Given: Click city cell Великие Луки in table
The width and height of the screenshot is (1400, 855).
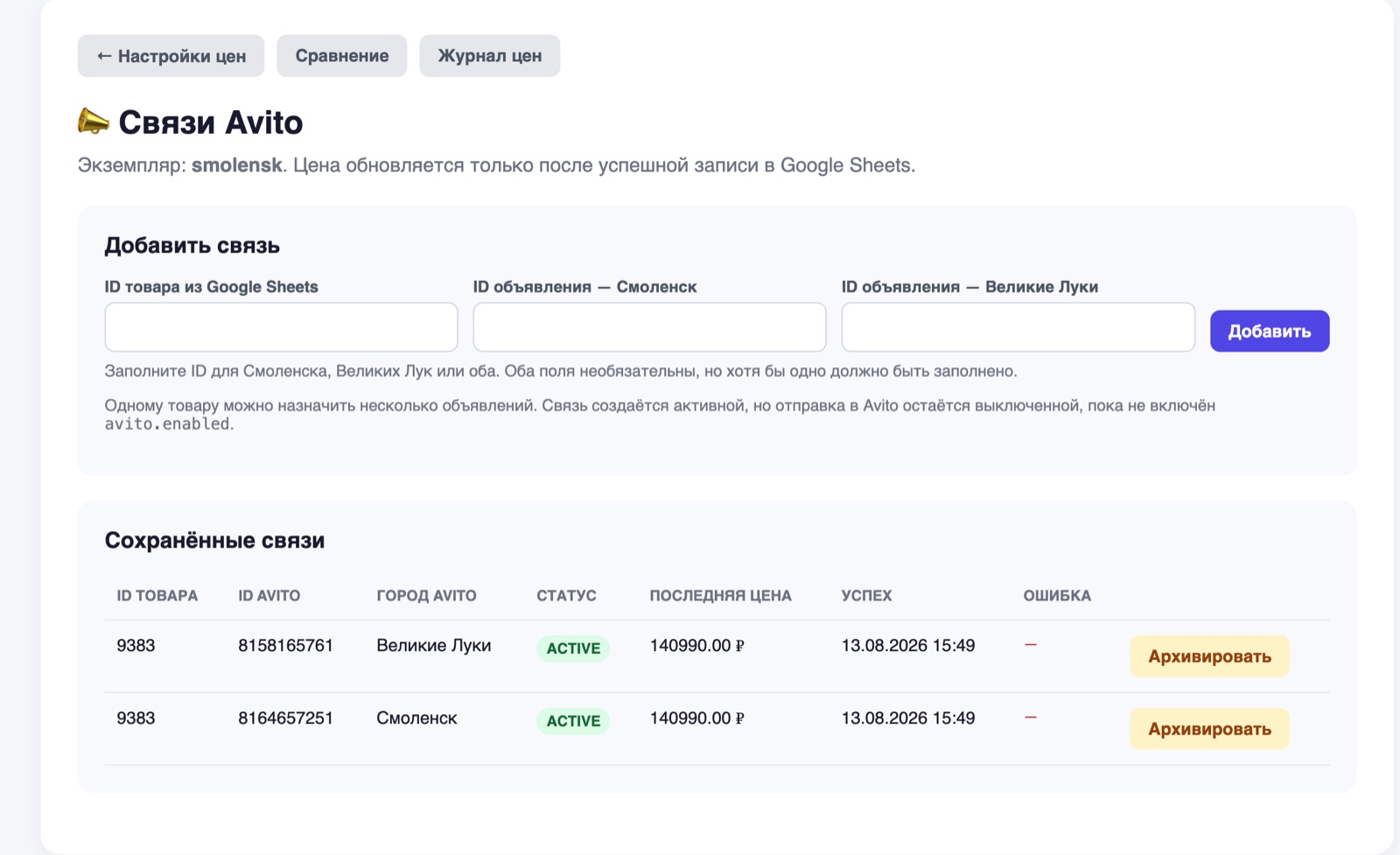Looking at the screenshot, I should point(434,646).
